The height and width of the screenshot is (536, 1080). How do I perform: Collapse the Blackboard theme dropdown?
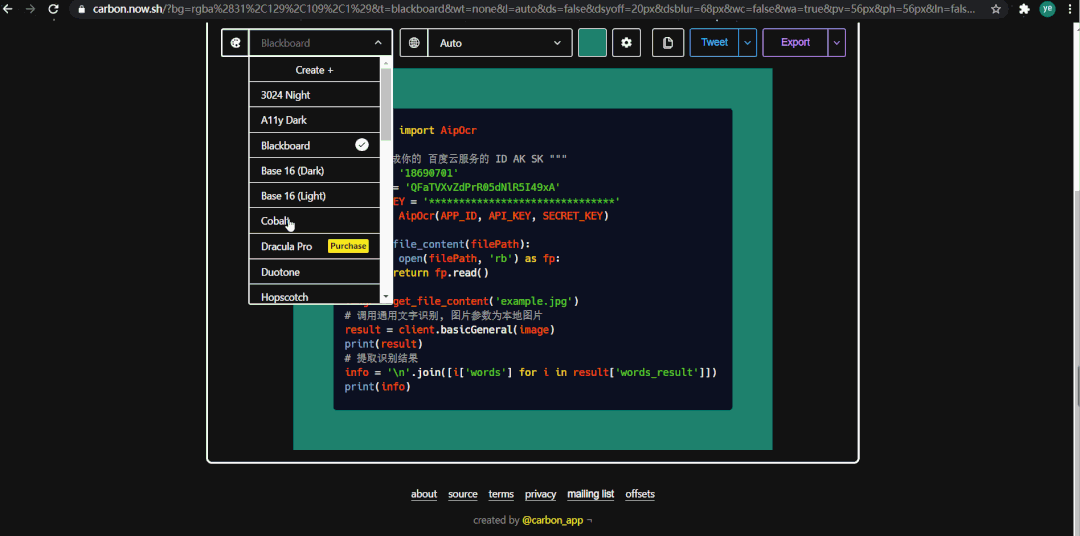(378, 43)
